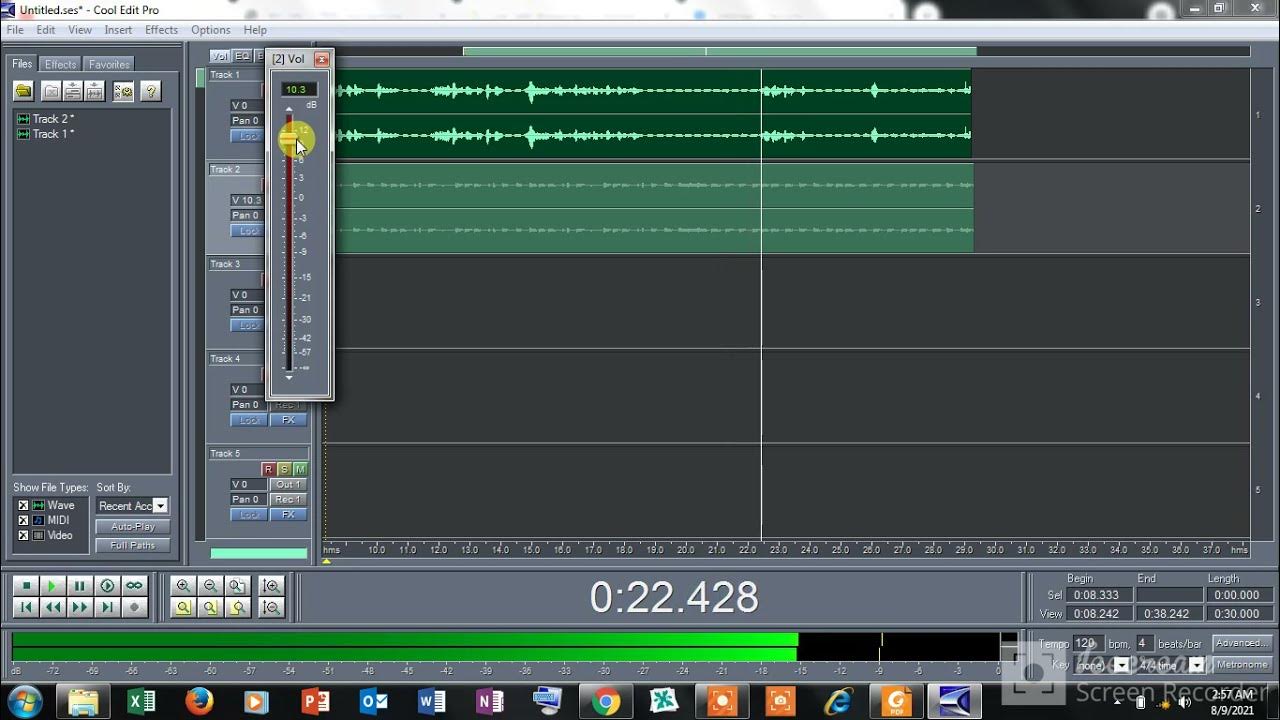Viewport: 1280px width, 720px height.
Task: Click the Zoom Out Full icon
Action: point(237,586)
